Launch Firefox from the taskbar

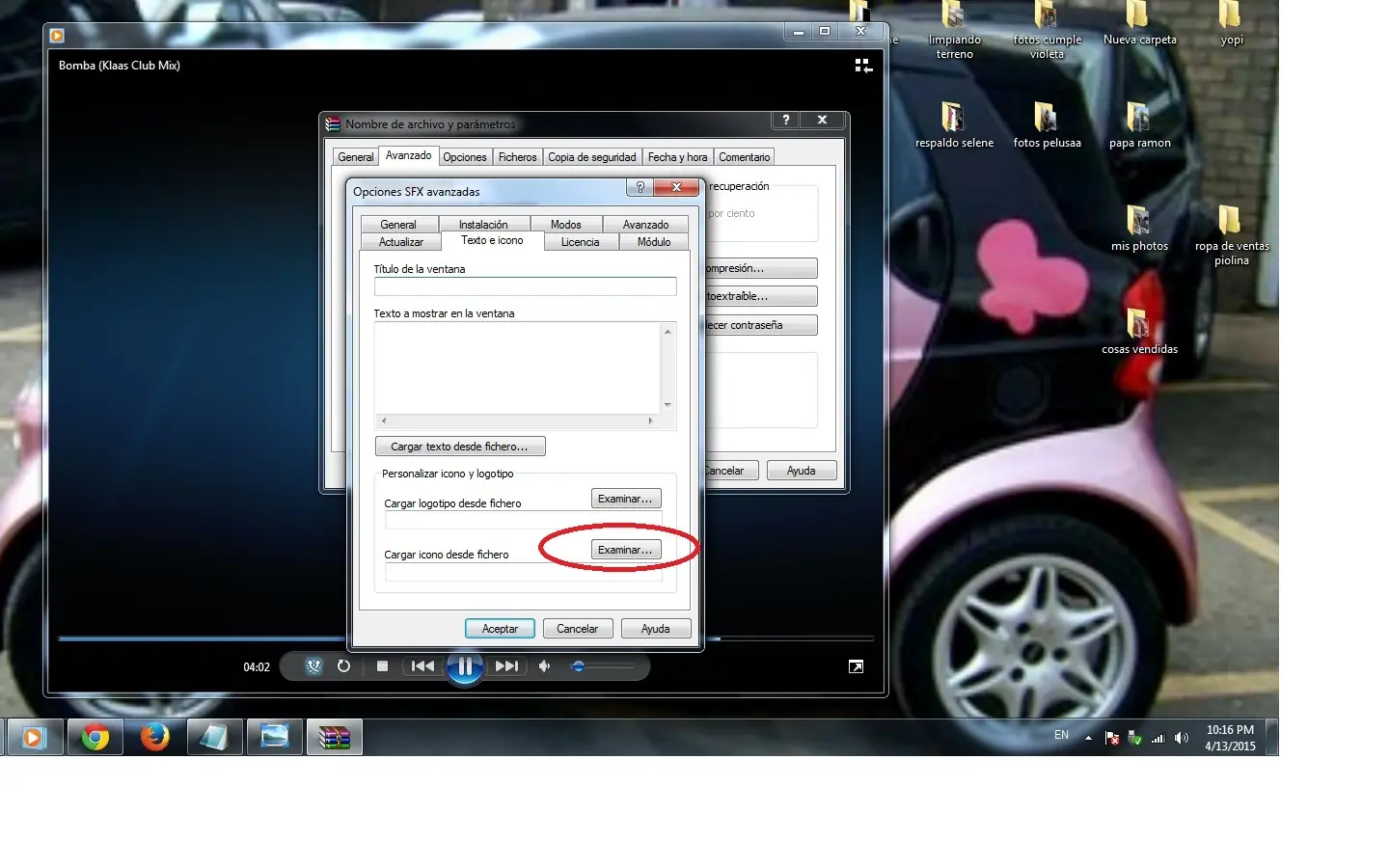(154, 738)
